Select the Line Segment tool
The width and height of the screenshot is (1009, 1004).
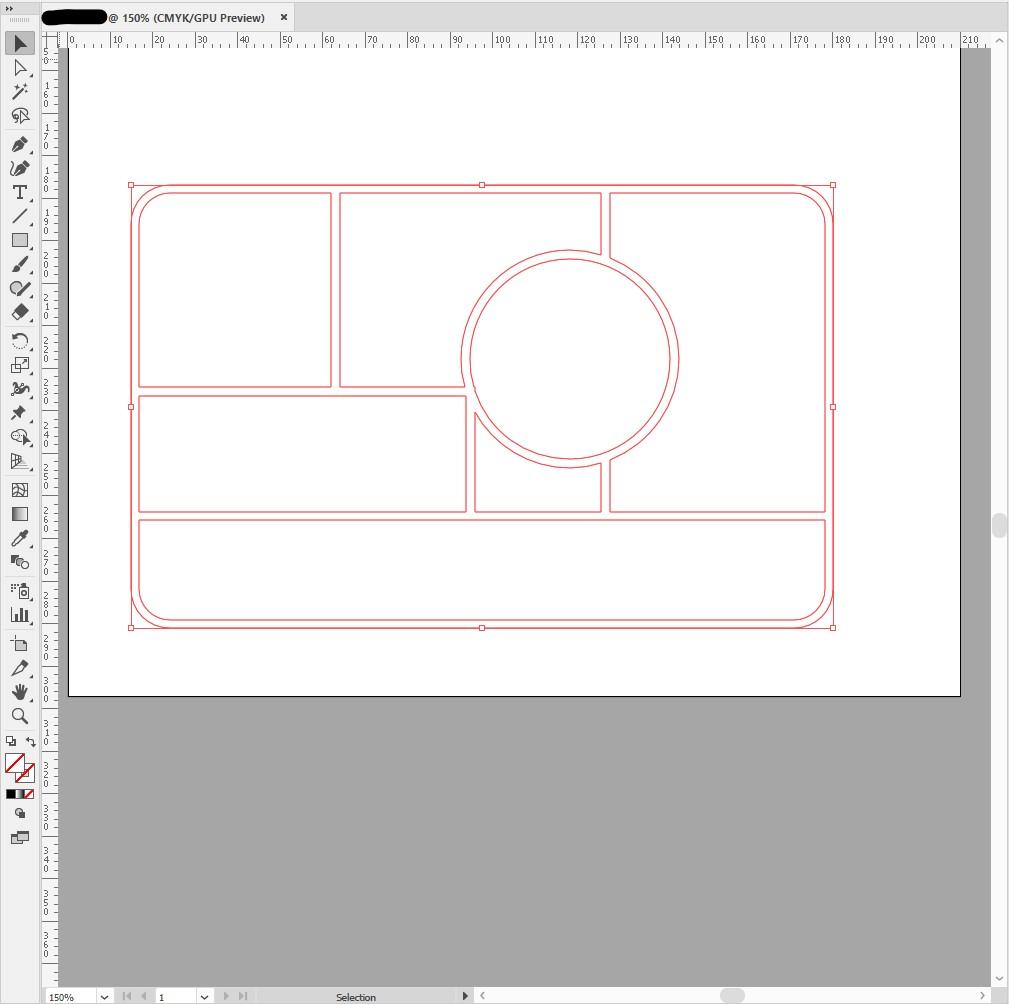[20, 216]
